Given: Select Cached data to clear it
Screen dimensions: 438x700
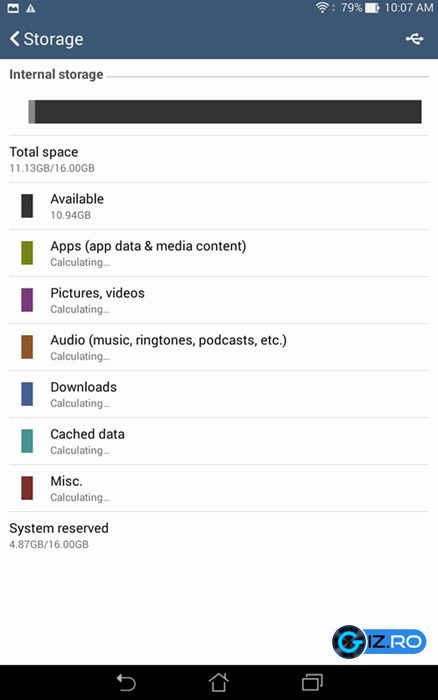Looking at the screenshot, I should click(219, 441).
